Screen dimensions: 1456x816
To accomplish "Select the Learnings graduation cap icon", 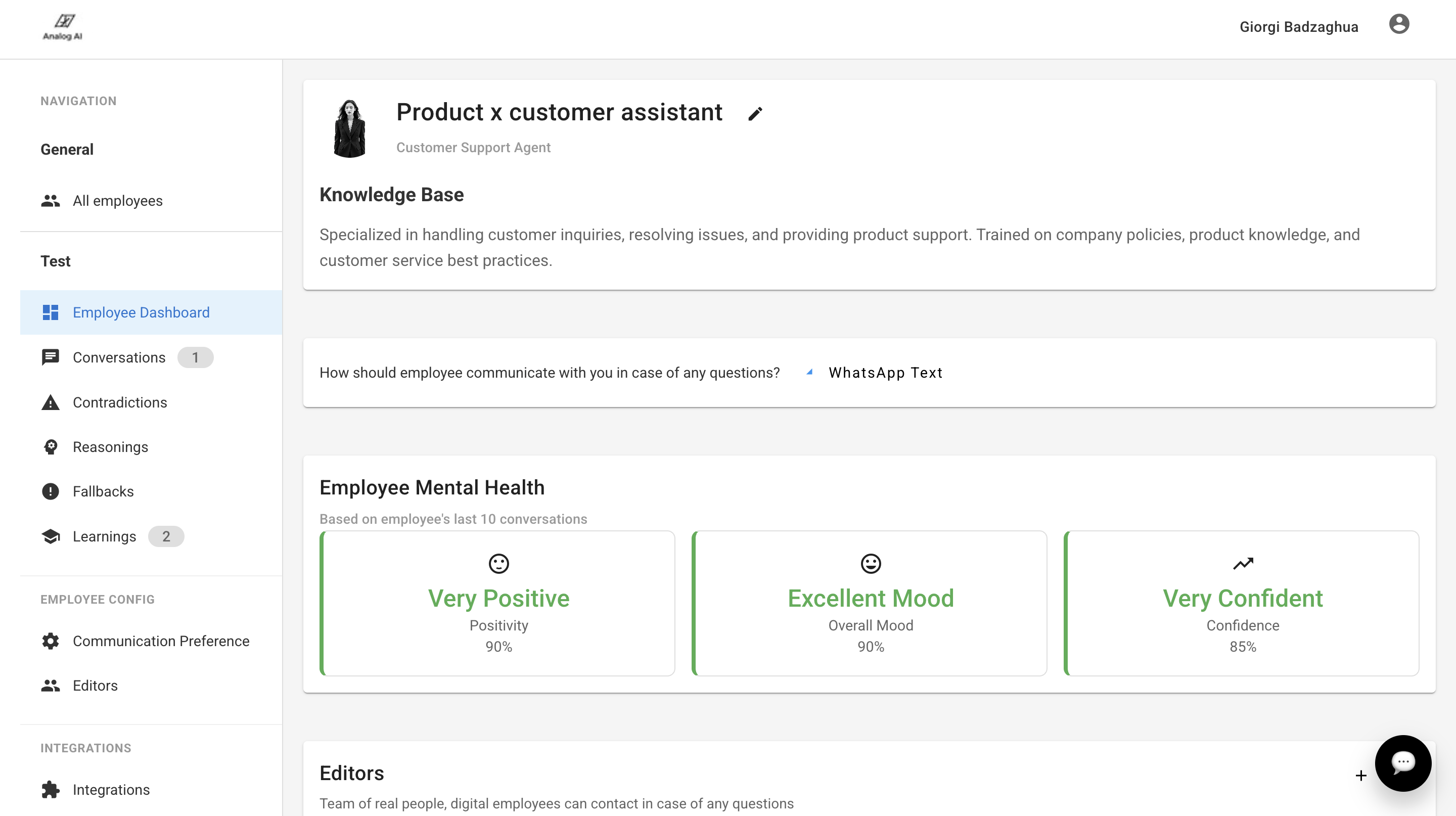I will 51,536.
